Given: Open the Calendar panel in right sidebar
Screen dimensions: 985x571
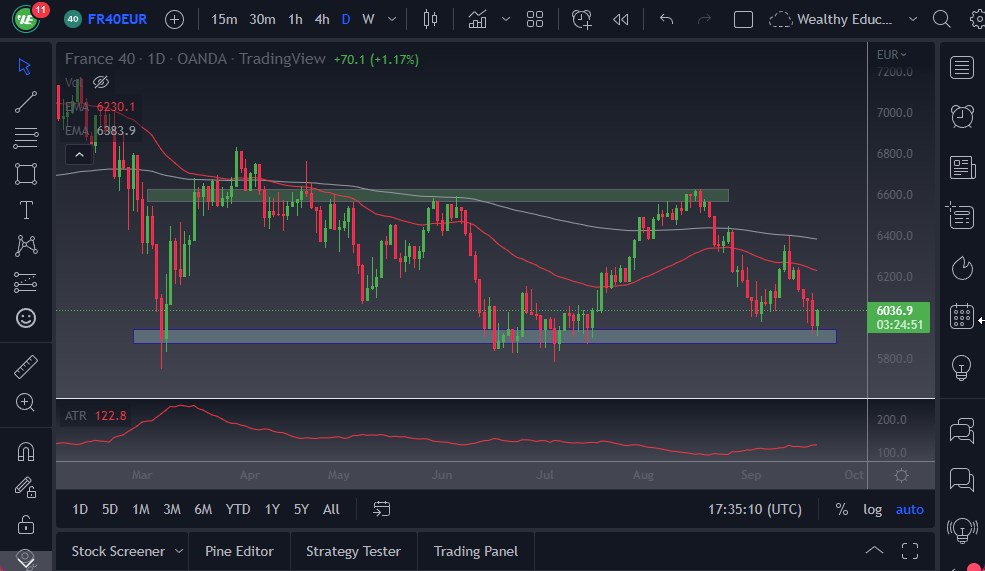Looking at the screenshot, I should pos(962,317).
